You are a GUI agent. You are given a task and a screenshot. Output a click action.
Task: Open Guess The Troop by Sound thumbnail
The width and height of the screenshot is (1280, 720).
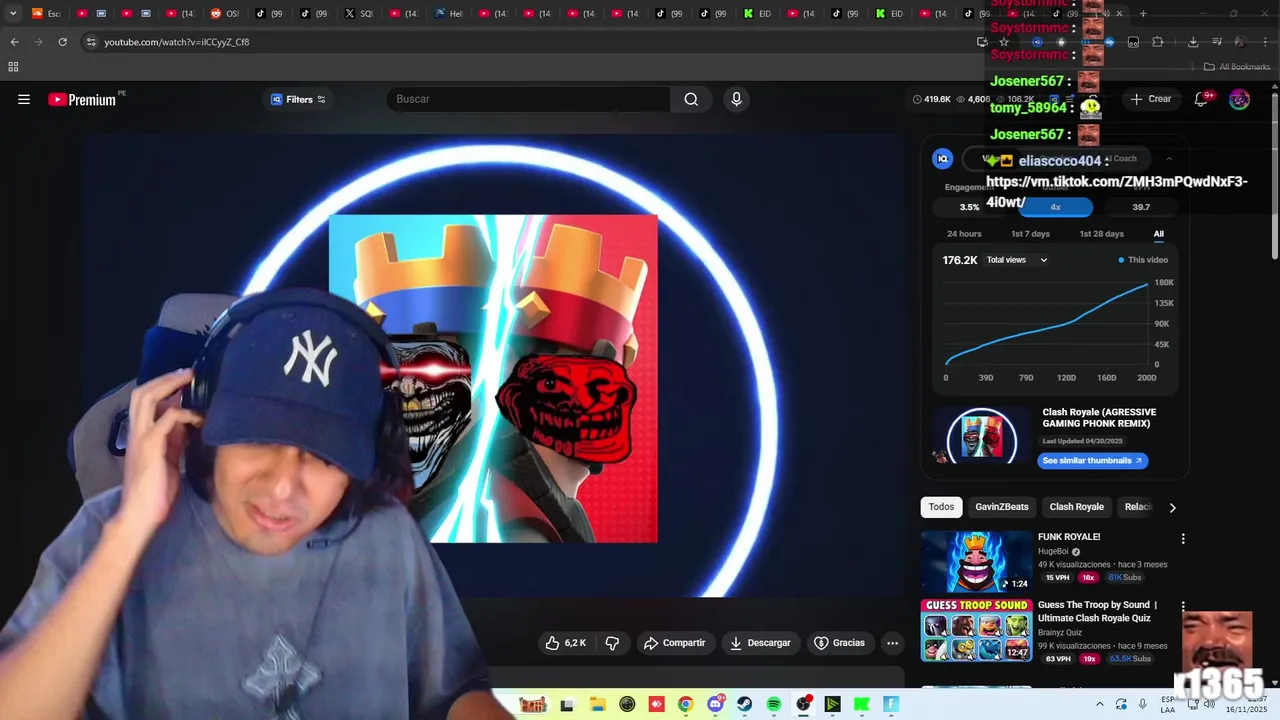976,630
